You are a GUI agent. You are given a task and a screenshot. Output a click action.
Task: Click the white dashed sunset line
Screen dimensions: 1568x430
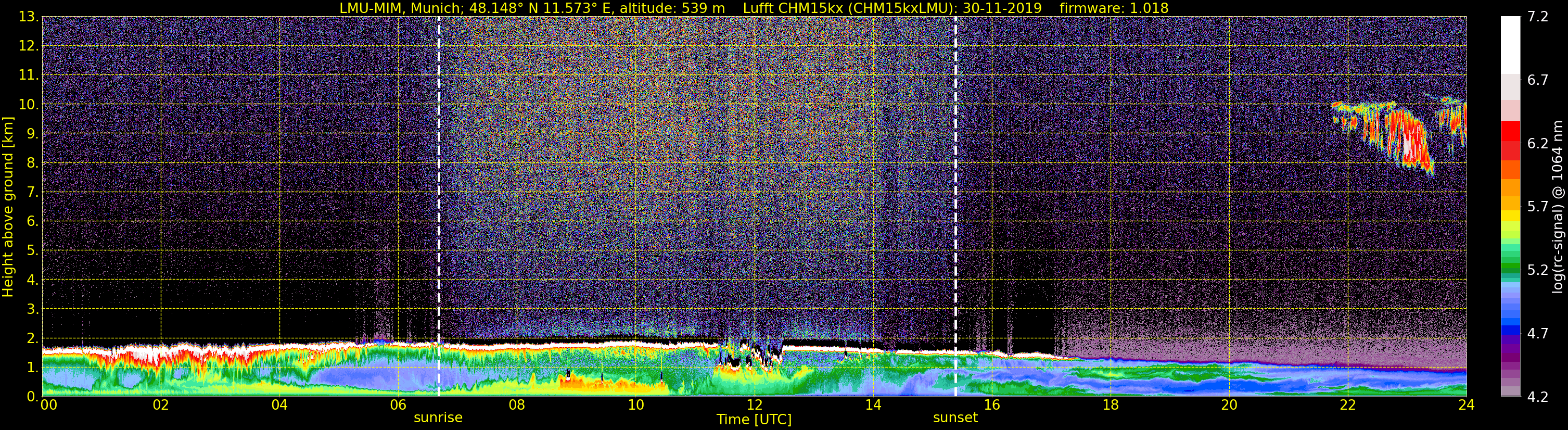(x=955, y=206)
